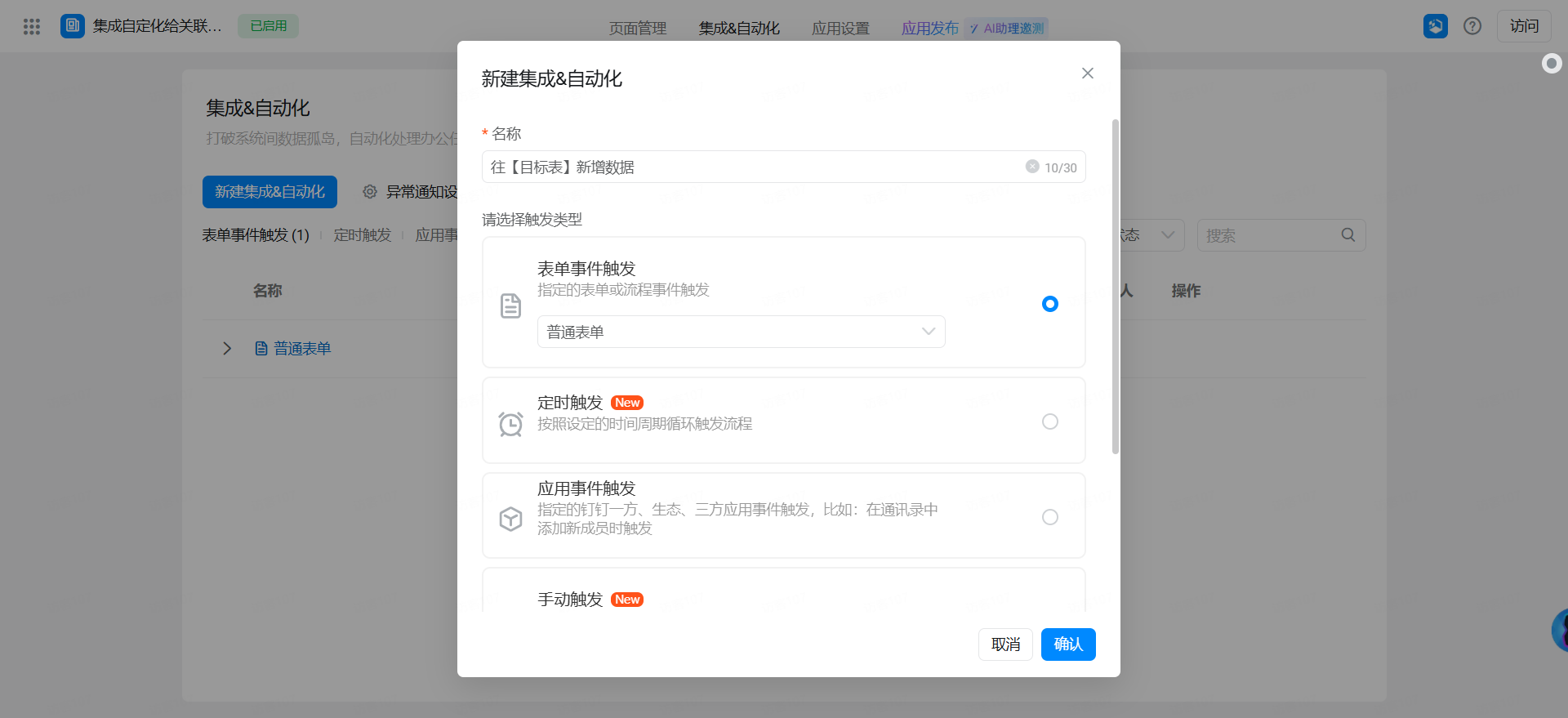Image resolution: width=1568 pixels, height=718 pixels.
Task: Clear the name field with the x icon
Action: (x=1032, y=167)
